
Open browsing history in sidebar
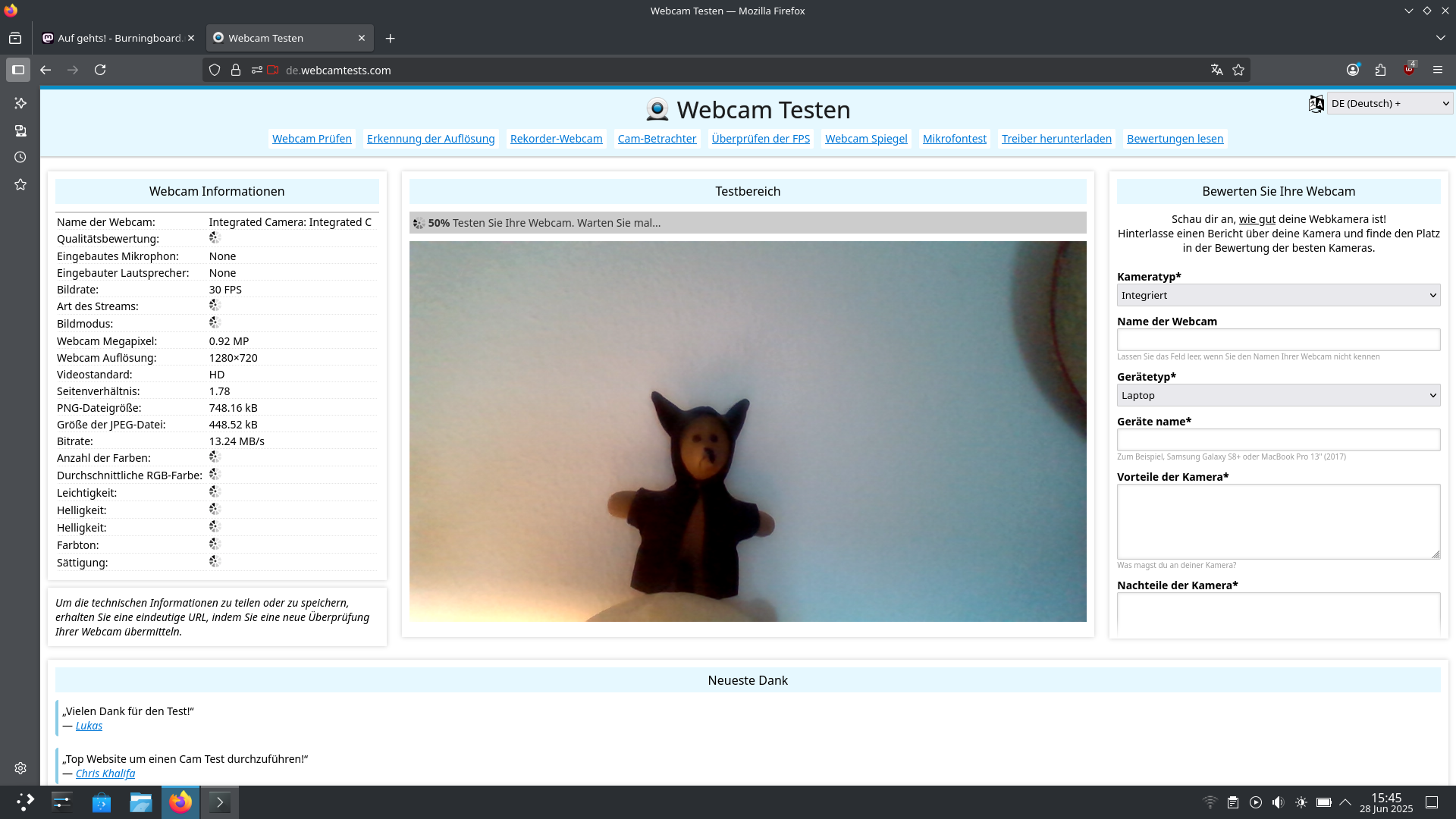(20, 157)
